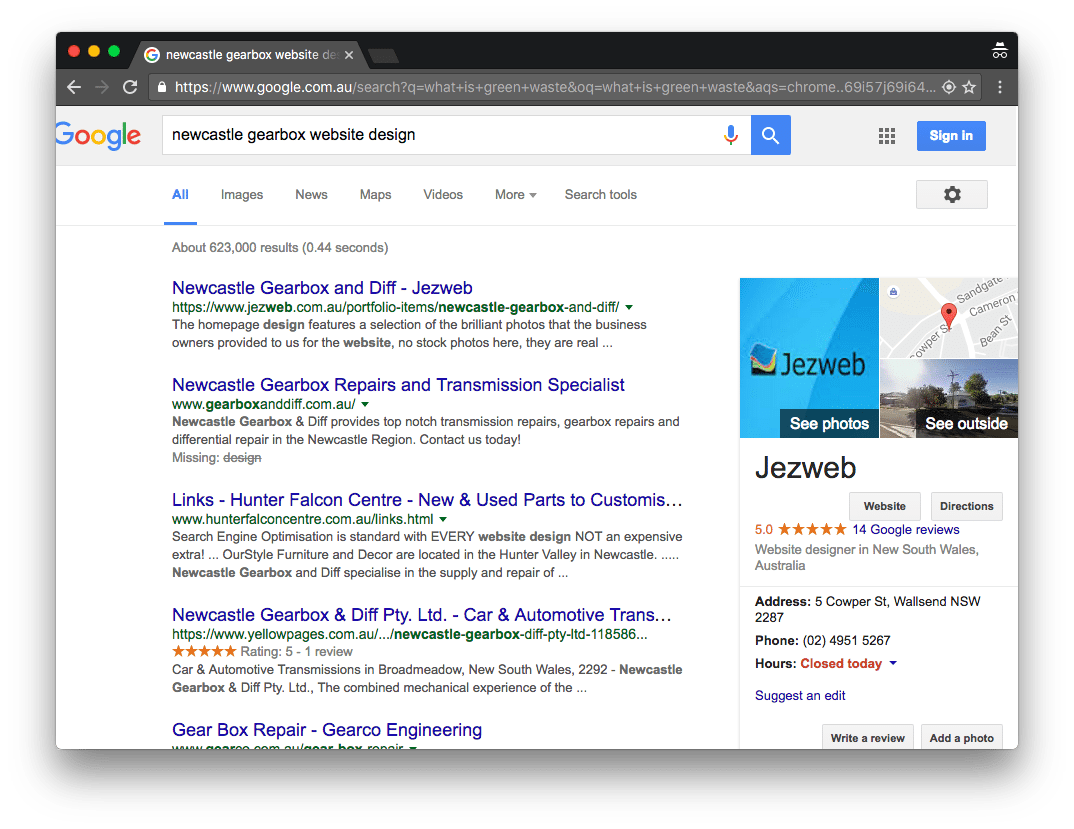Expand the gearboxanddiff.com.au URL dropdown arrow

tap(365, 404)
